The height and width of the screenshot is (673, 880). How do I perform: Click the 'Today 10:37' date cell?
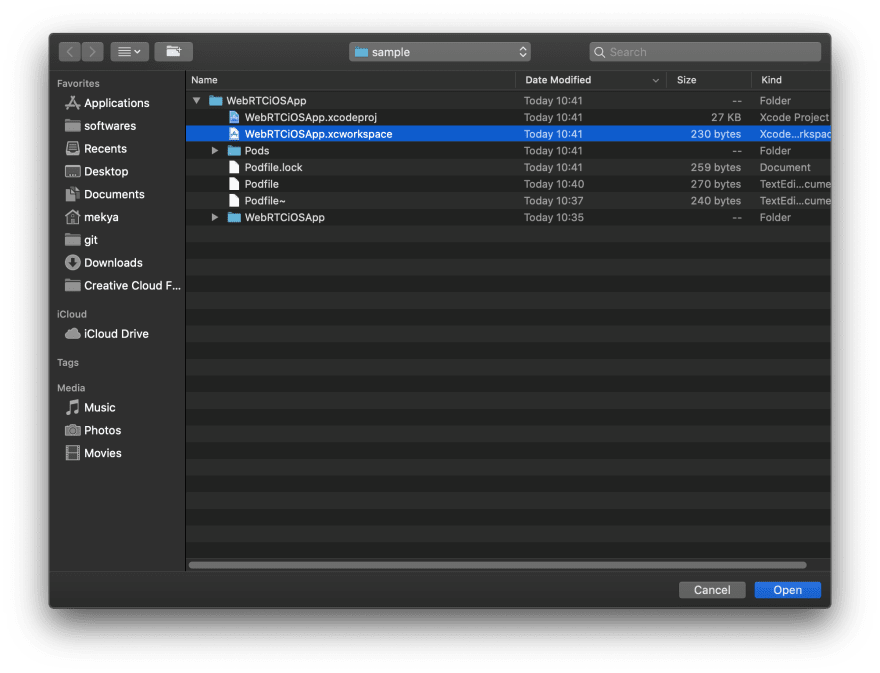pos(553,200)
